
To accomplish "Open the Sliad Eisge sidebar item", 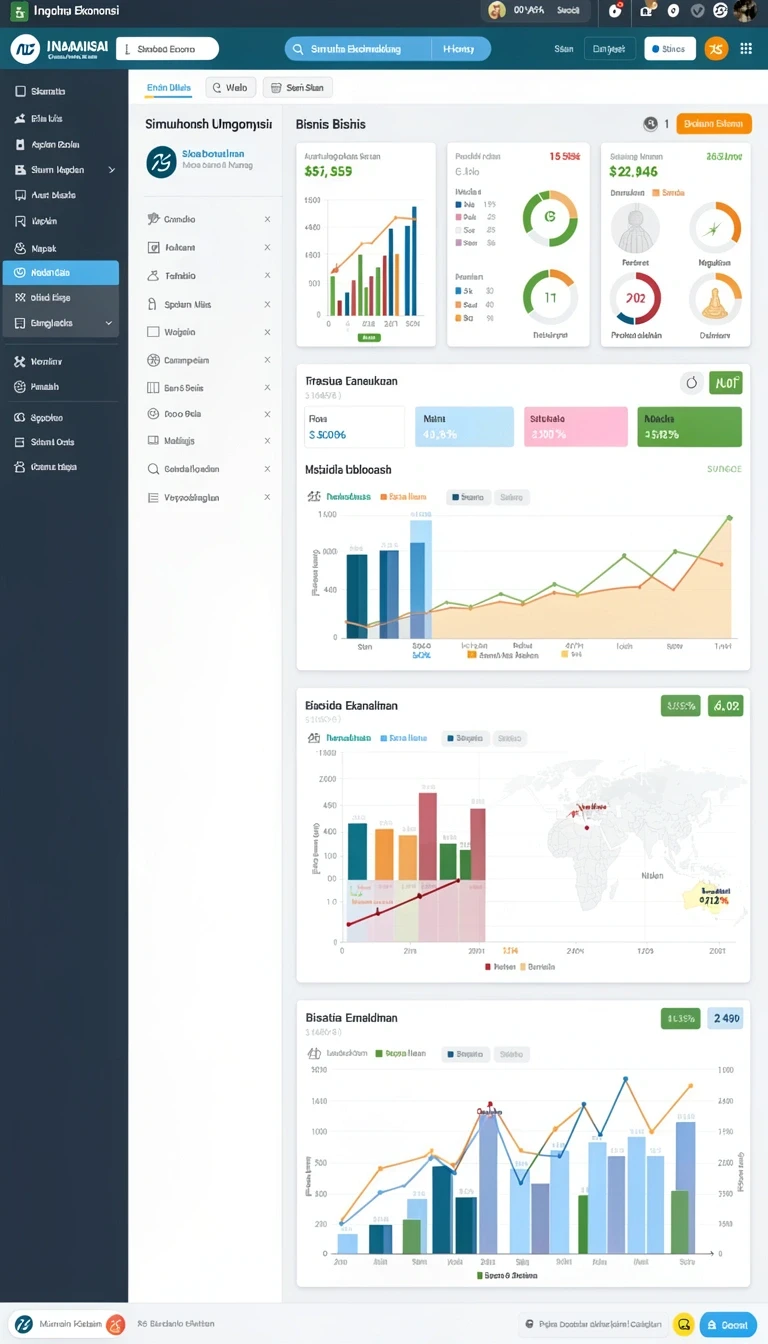I will [x=61, y=298].
